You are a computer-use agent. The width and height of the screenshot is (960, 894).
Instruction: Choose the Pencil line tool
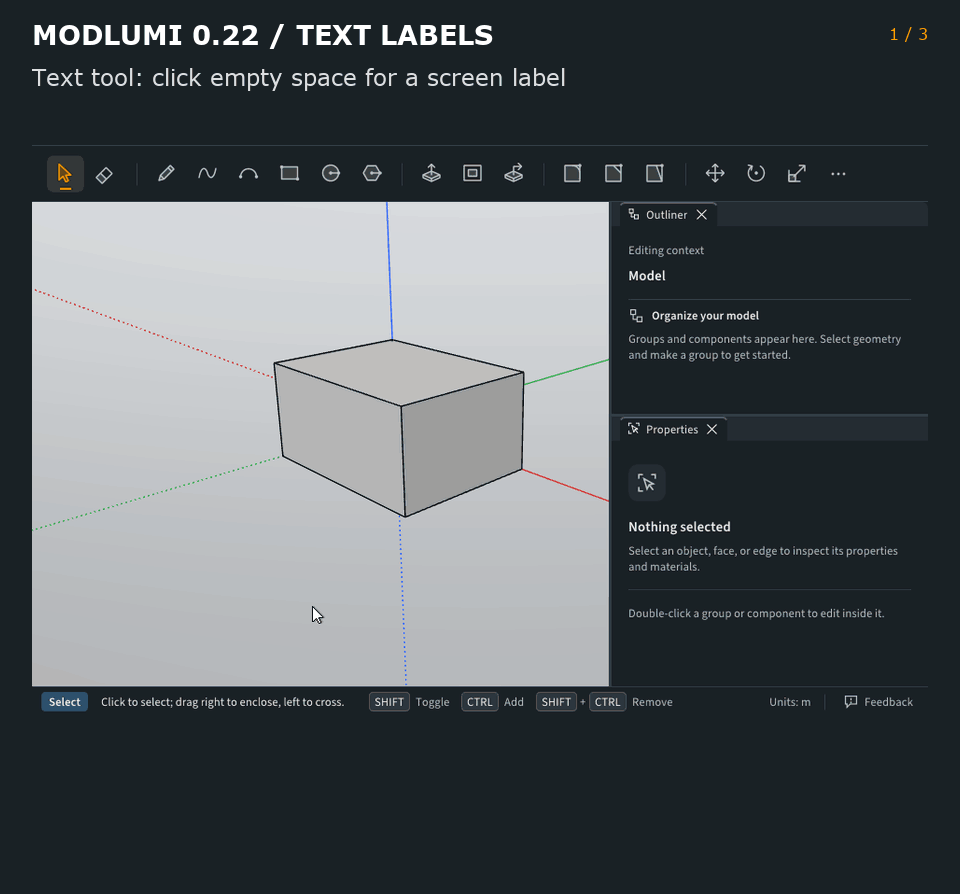coord(166,174)
